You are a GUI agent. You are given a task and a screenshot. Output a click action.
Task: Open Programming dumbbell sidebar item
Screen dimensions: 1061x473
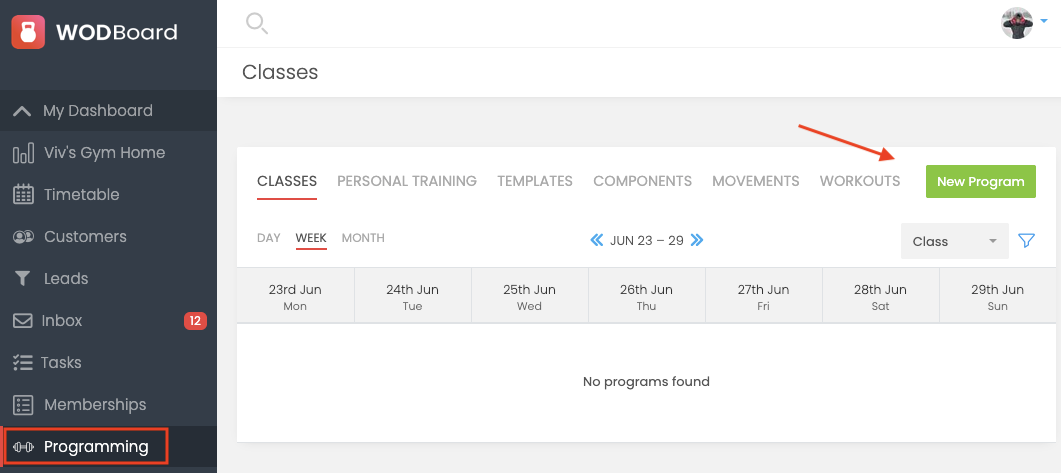(85, 447)
